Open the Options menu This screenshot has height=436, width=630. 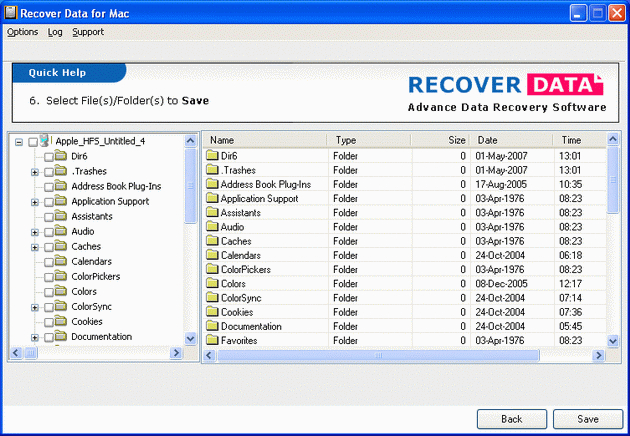point(22,32)
